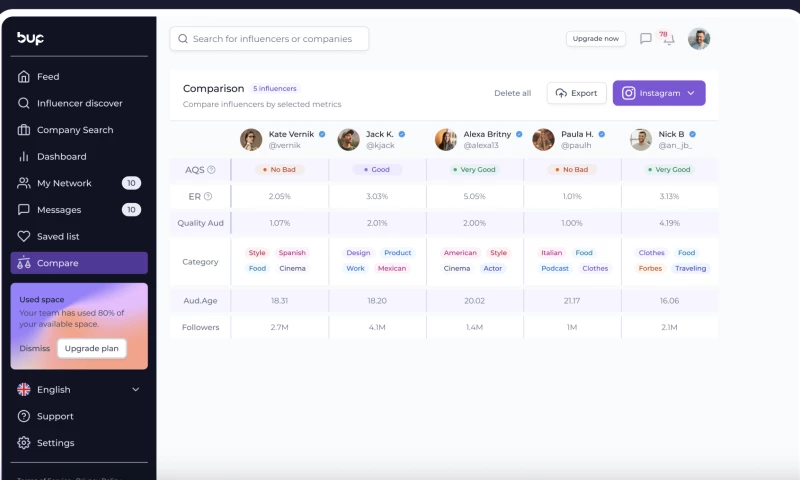Click the My Network people icon
Screen dimensions: 800x480
(x=23, y=183)
